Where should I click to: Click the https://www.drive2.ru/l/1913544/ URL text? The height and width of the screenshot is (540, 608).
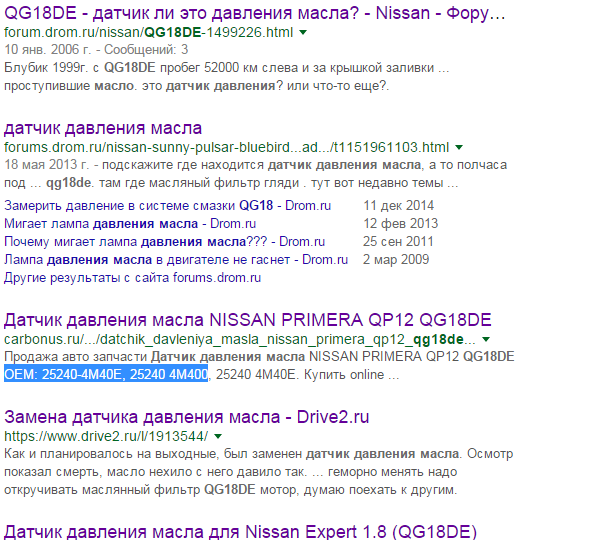coord(106,436)
